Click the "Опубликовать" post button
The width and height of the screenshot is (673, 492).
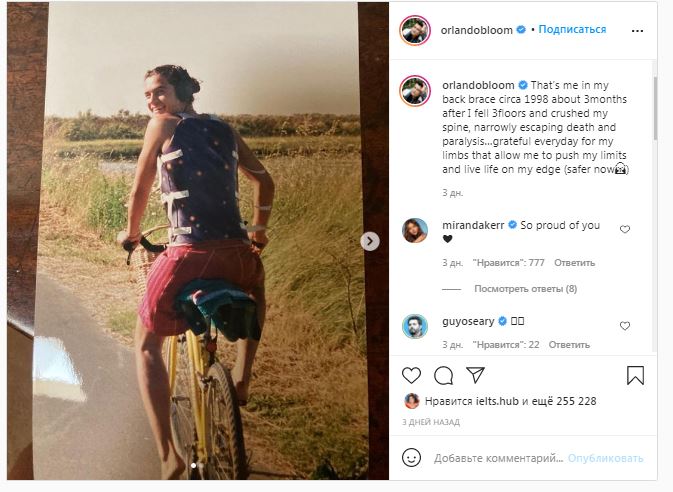pos(605,458)
